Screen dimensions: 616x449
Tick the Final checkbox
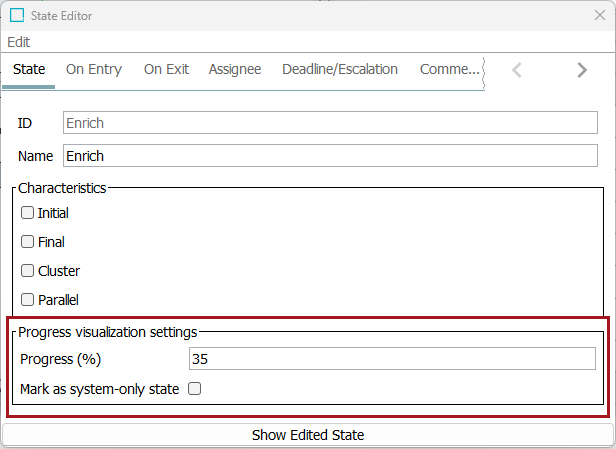[28, 242]
